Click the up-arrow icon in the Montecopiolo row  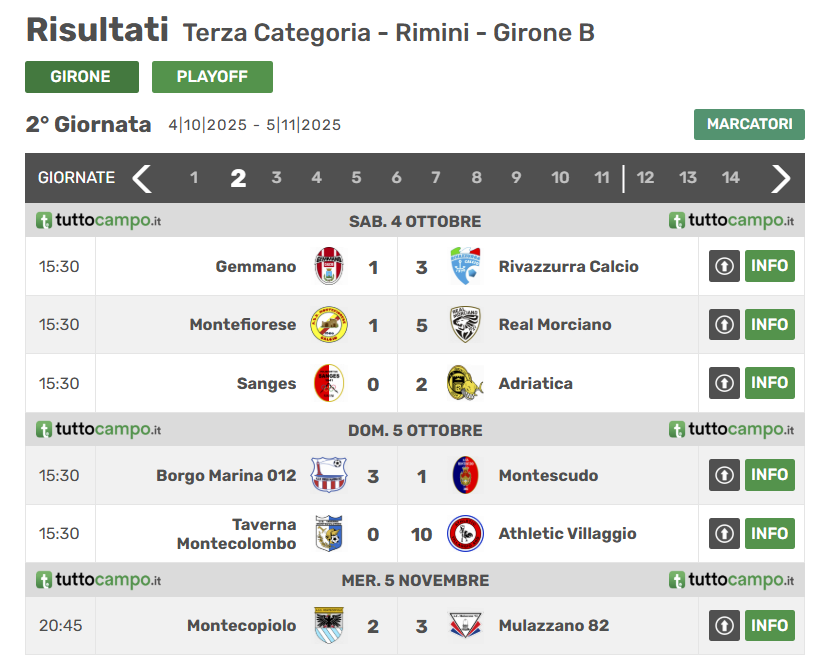click(724, 625)
